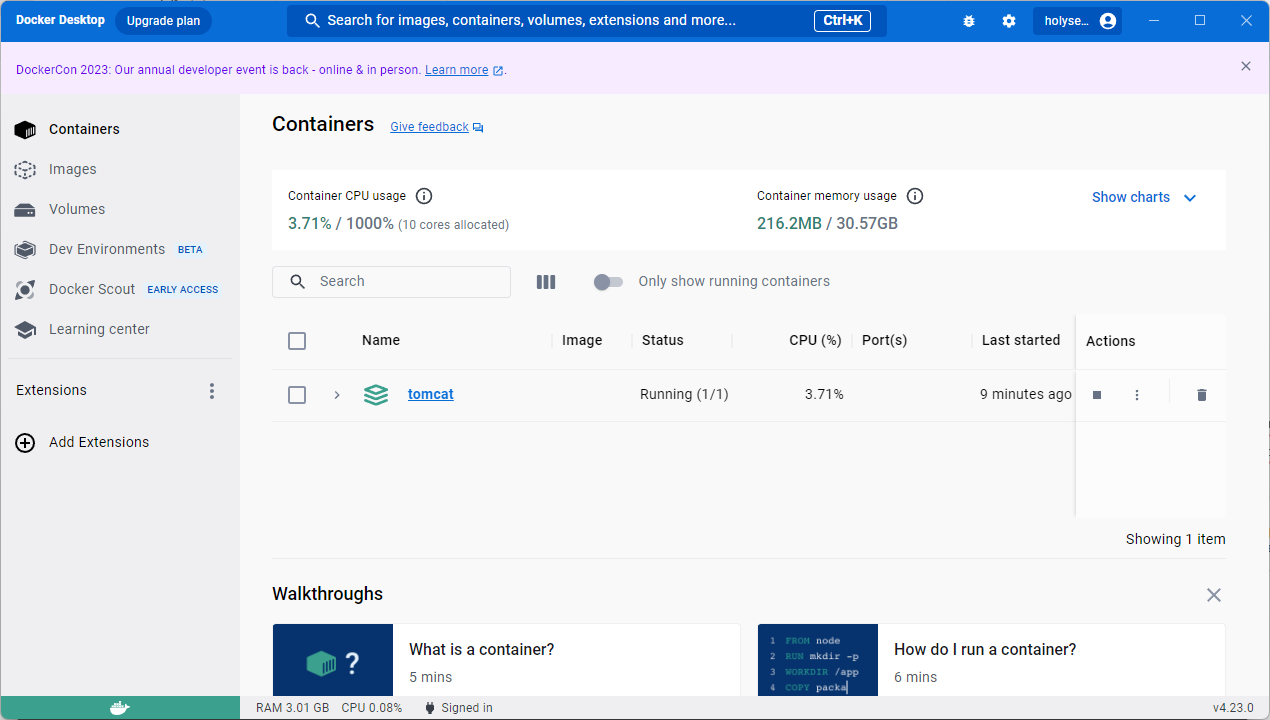Image resolution: width=1270 pixels, height=720 pixels.
Task: Open the holyse account menu
Action: click(1077, 21)
